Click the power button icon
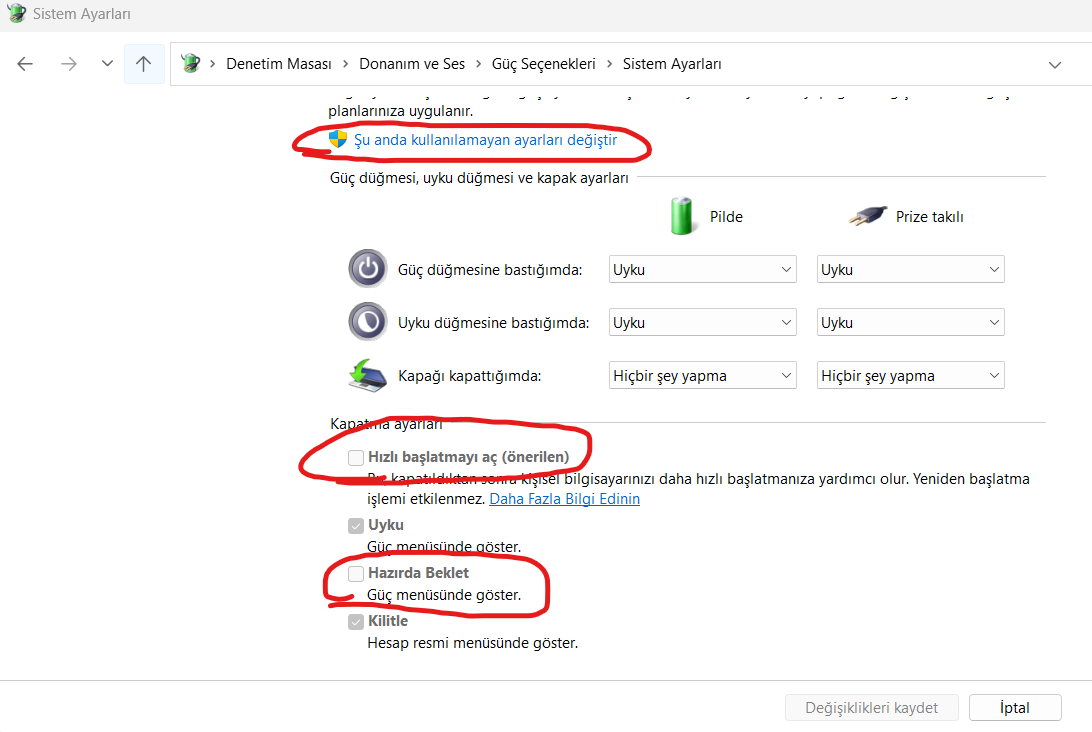 368,269
